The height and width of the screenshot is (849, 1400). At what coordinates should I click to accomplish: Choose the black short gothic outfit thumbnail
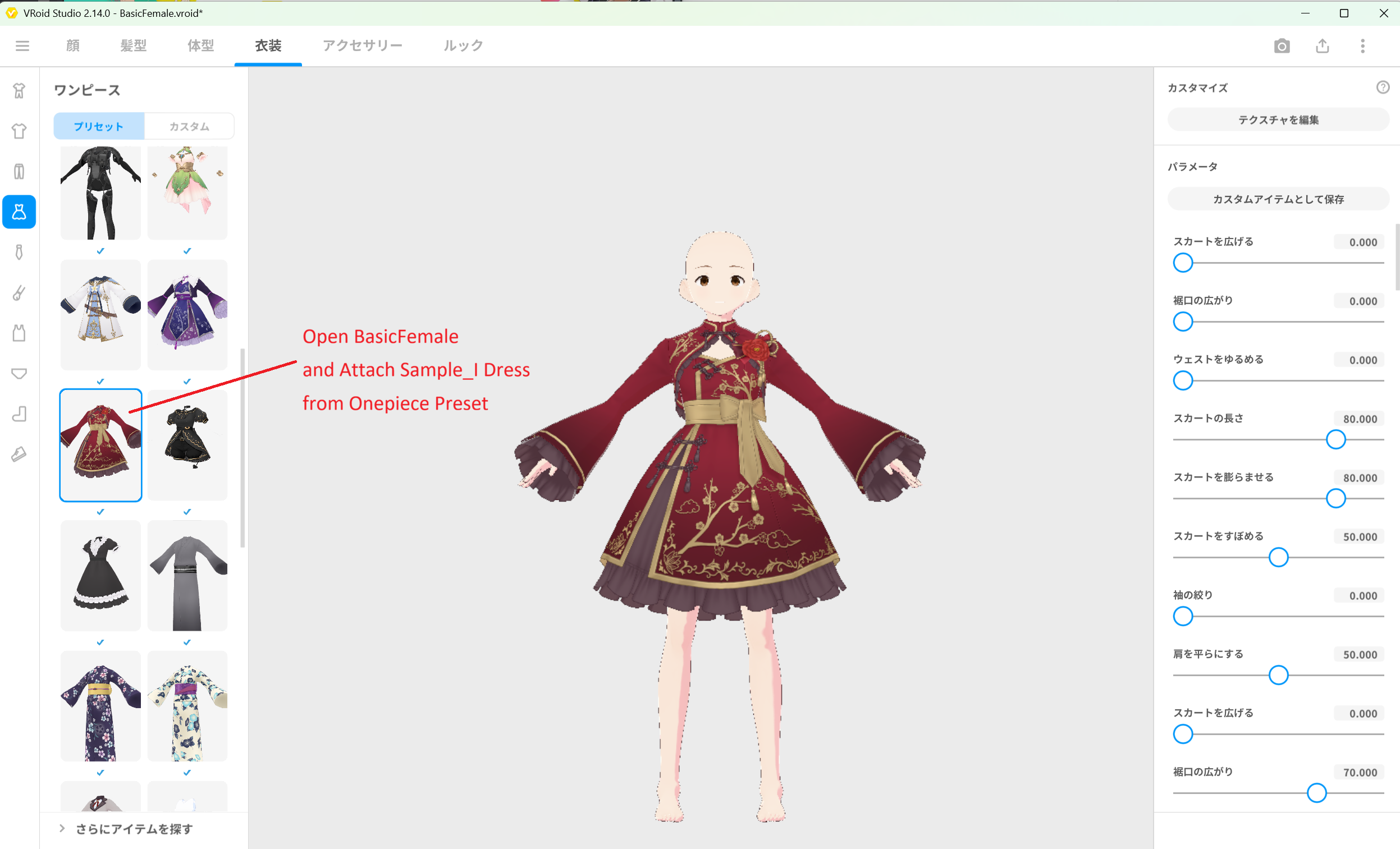pos(187,445)
